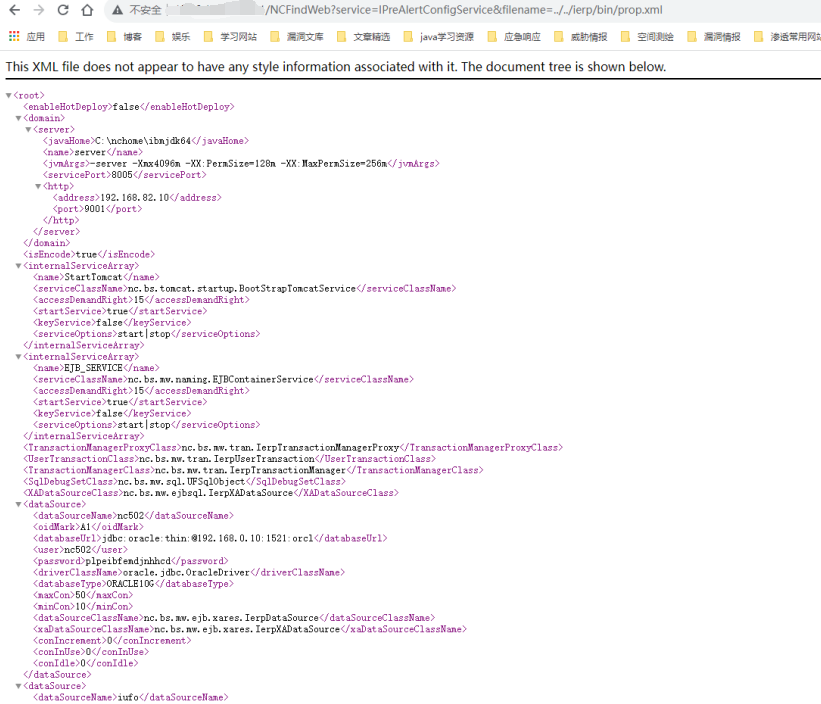Click the browser forward arrow
Image resolution: width=821 pixels, height=704 pixels.
click(38, 11)
